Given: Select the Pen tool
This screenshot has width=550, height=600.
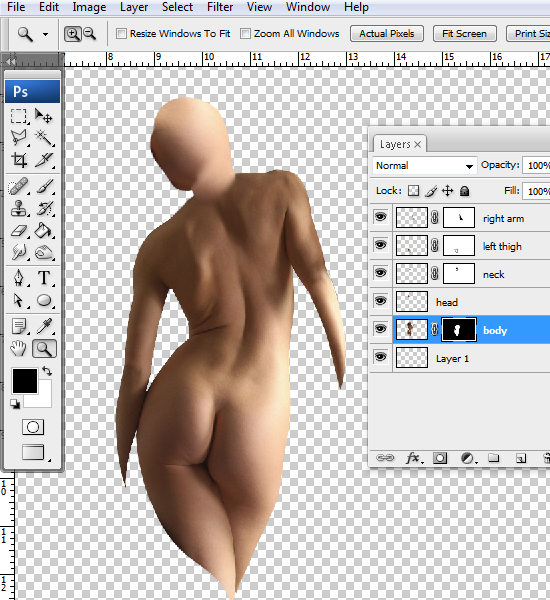Looking at the screenshot, I should (x=19, y=278).
